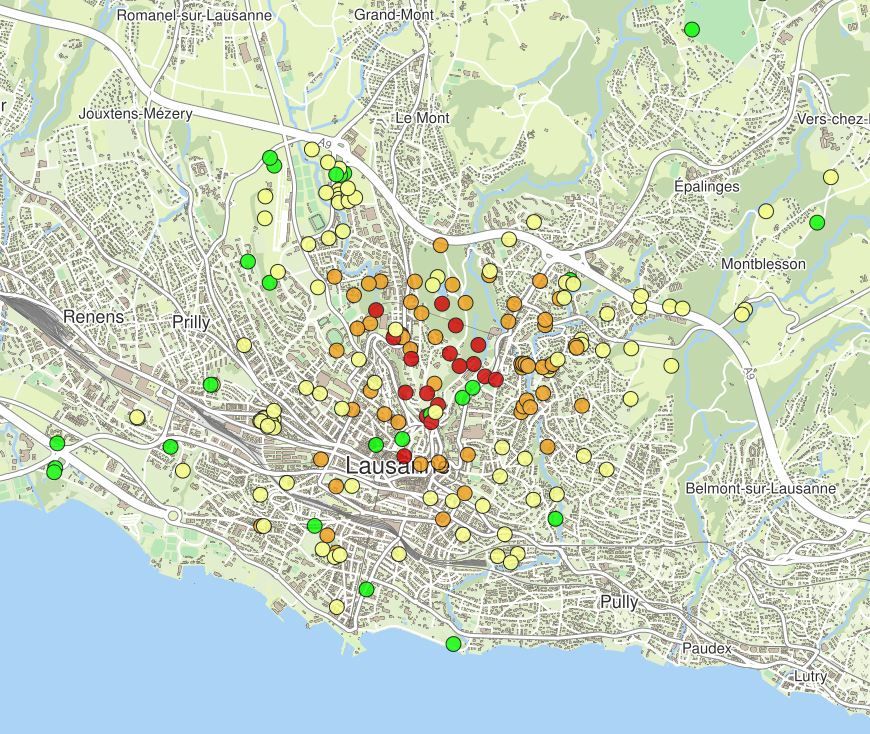
Task: Select the Renens label on the map
Action: pyautogui.click(x=93, y=317)
